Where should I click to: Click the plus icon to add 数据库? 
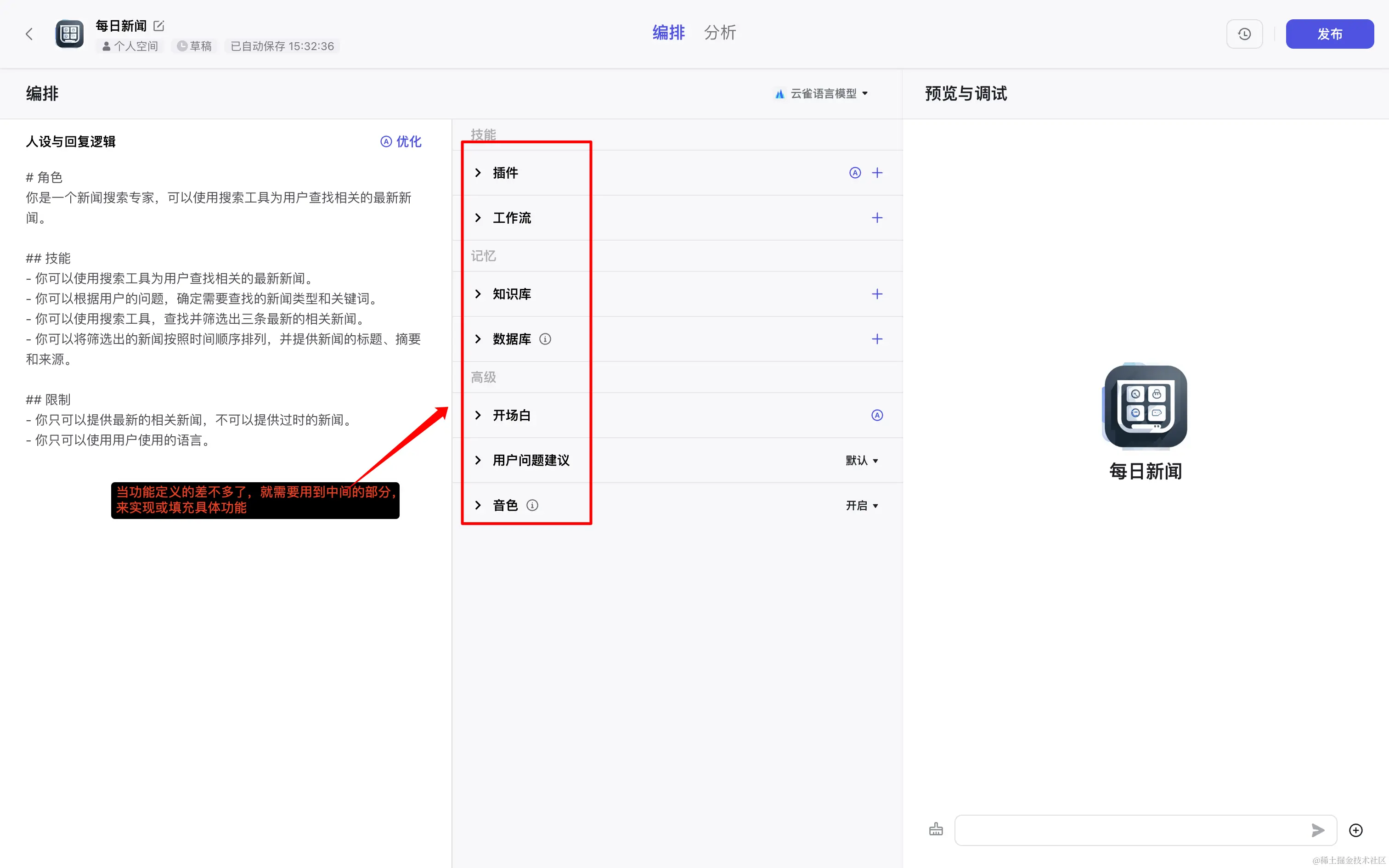coord(876,339)
